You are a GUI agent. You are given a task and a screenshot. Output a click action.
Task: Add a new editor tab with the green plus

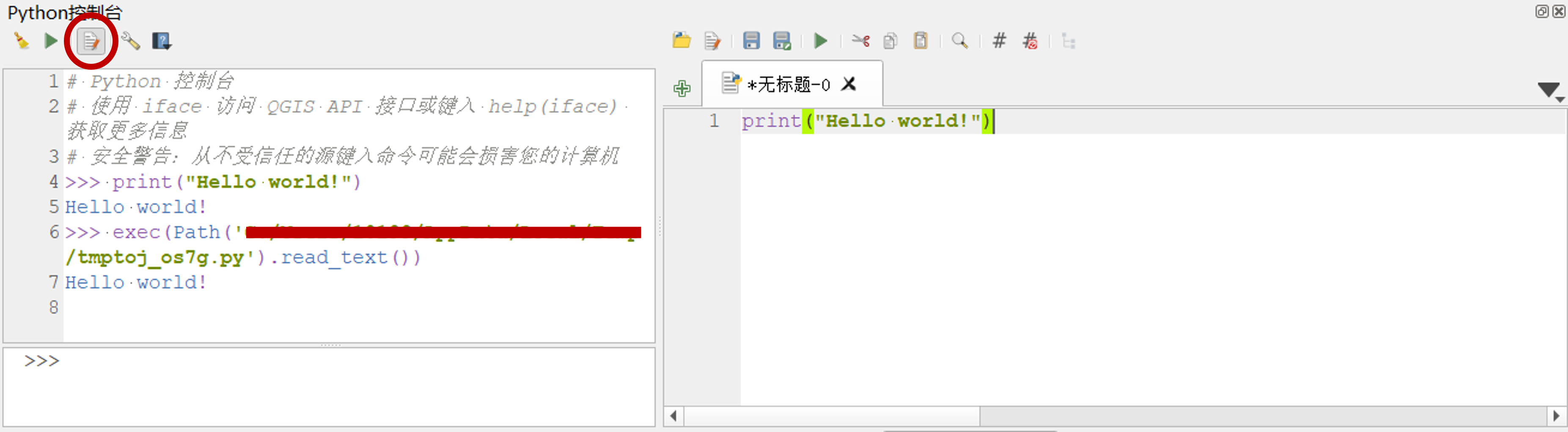tap(682, 88)
